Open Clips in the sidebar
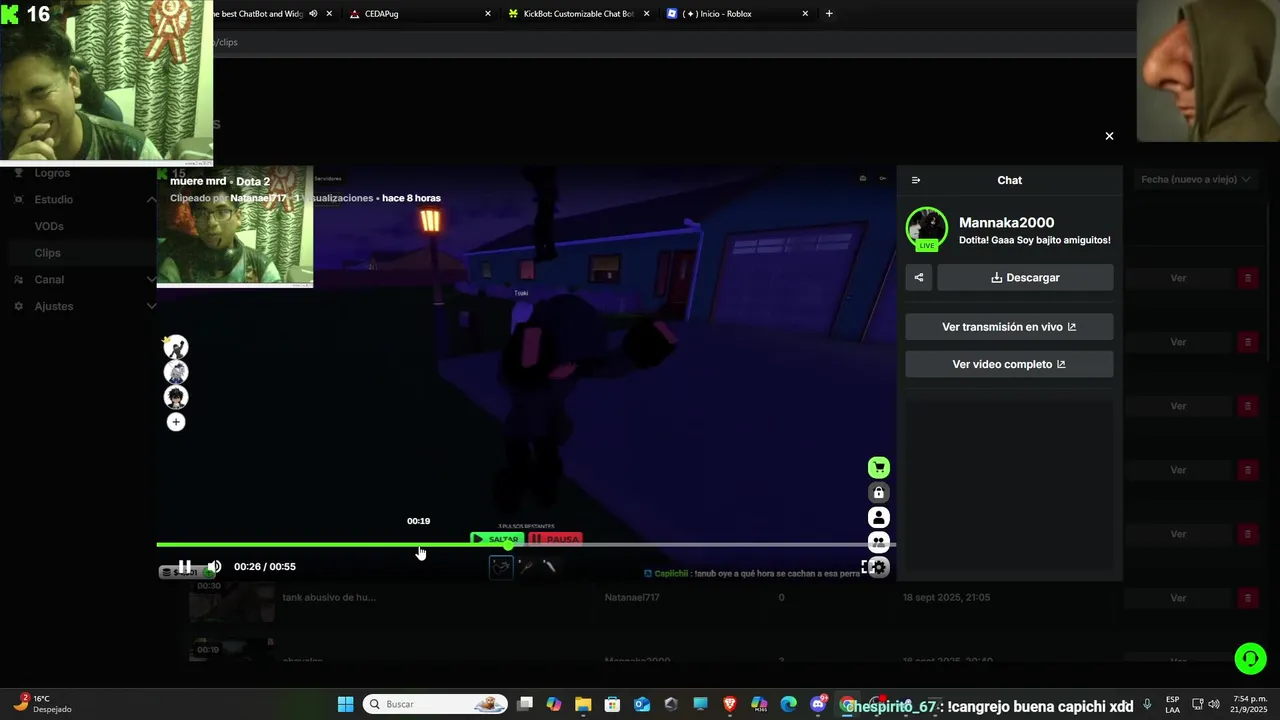Screen dimensions: 1280x720 pos(48,253)
